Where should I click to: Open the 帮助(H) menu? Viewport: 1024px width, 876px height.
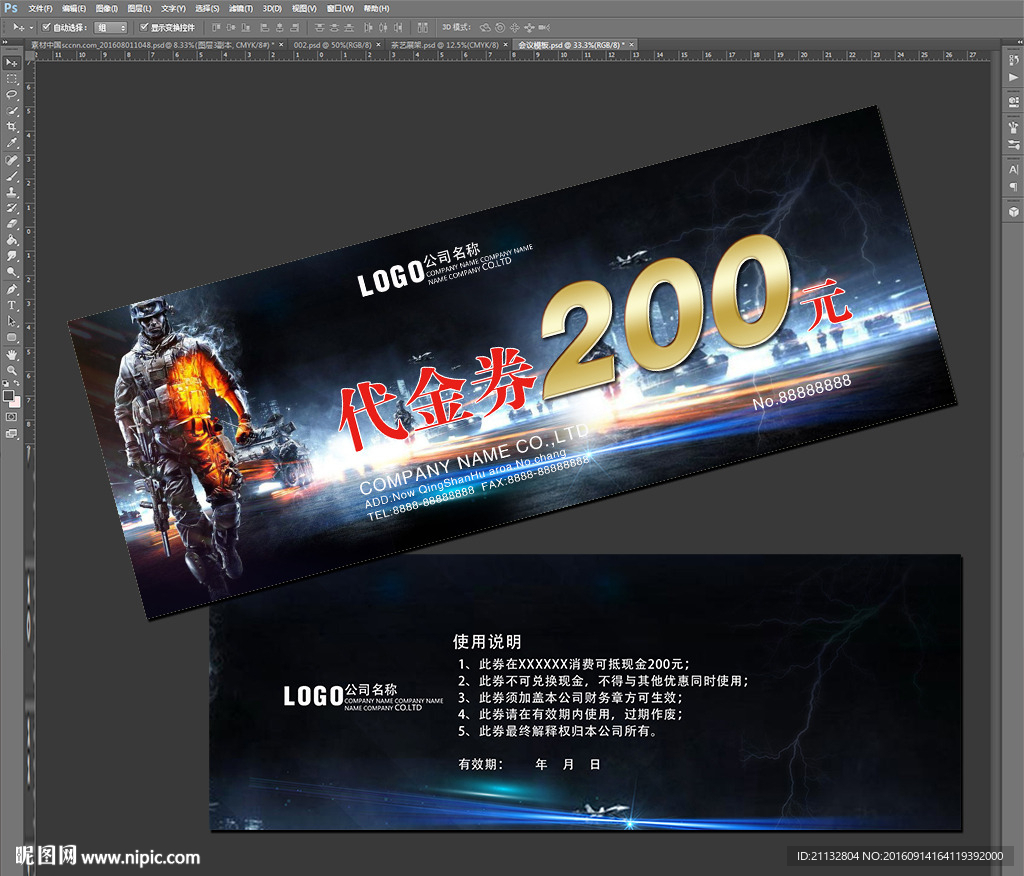pyautogui.click(x=376, y=8)
